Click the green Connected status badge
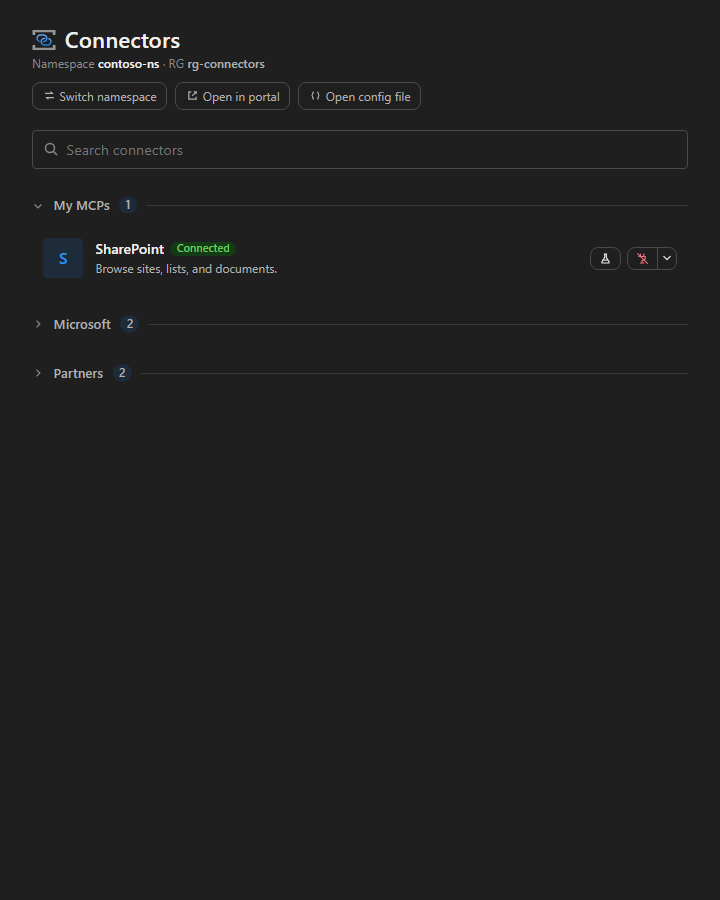 tap(203, 249)
